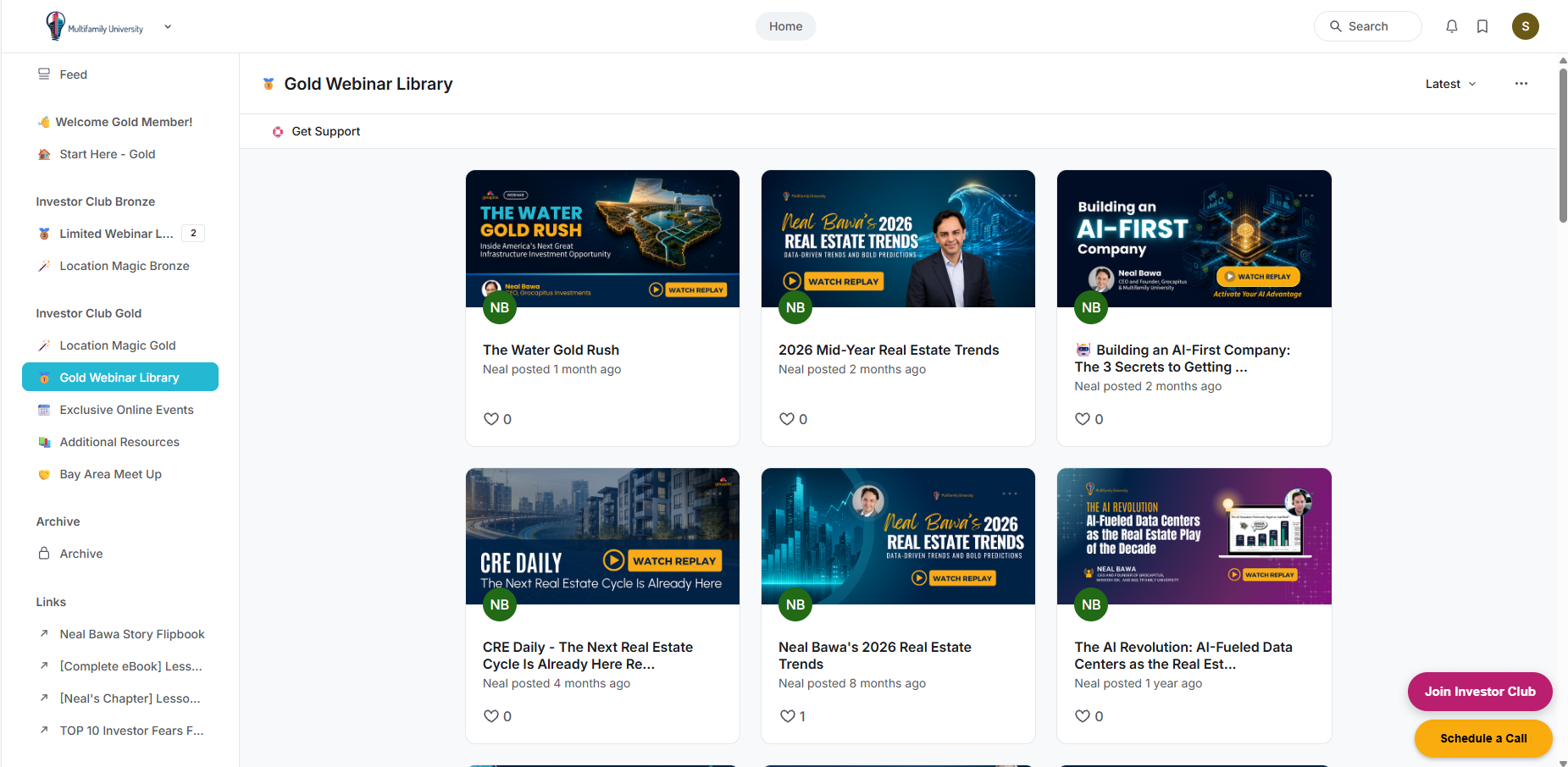Open Feed in the sidebar

[x=120, y=74]
